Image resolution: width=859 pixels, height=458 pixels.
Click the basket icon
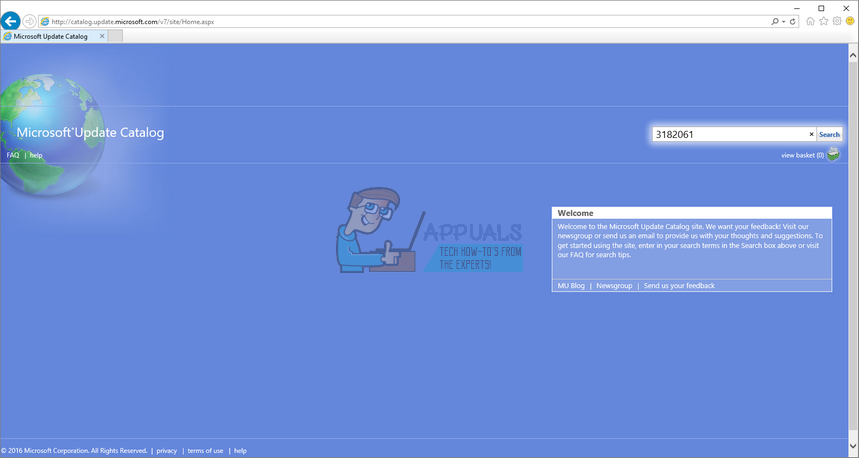pos(833,154)
